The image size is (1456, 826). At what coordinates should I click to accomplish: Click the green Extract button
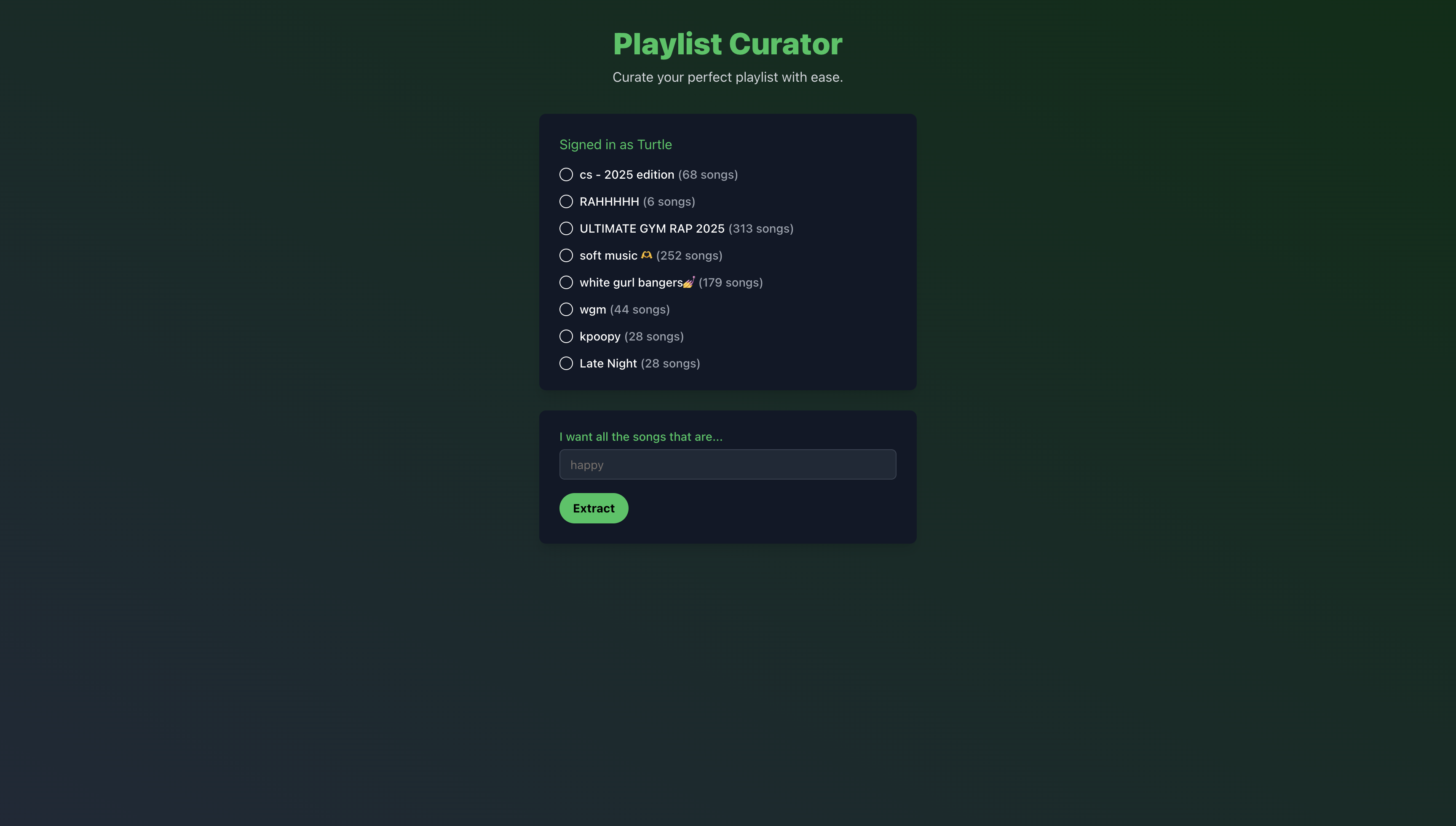coord(594,508)
